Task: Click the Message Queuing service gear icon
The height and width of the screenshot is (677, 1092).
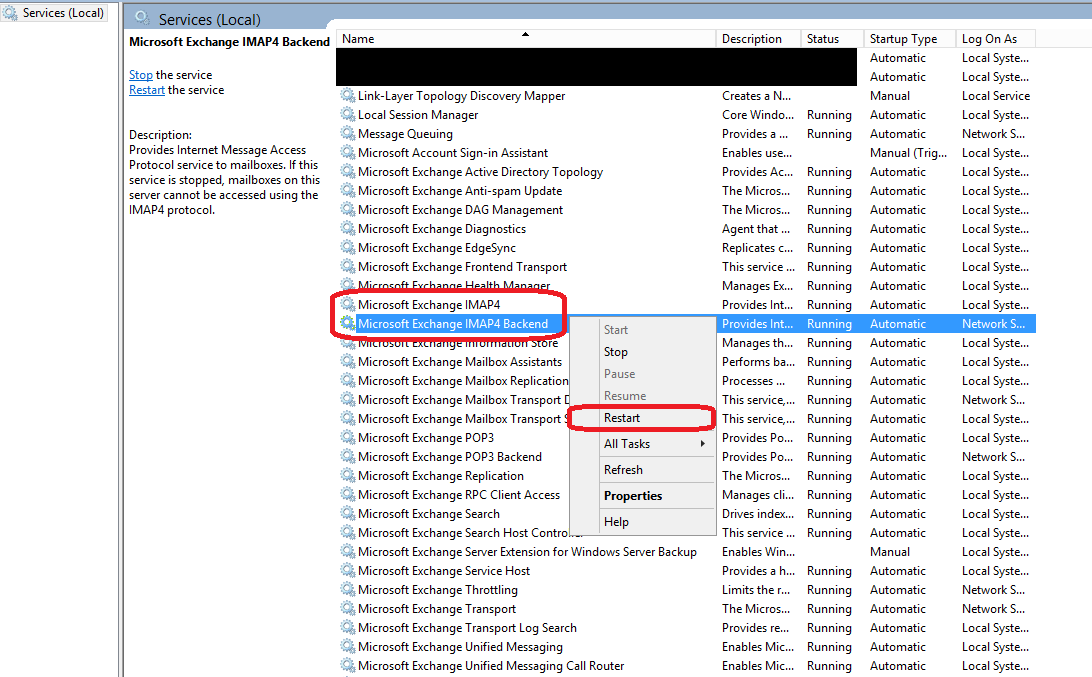Action: 348,133
